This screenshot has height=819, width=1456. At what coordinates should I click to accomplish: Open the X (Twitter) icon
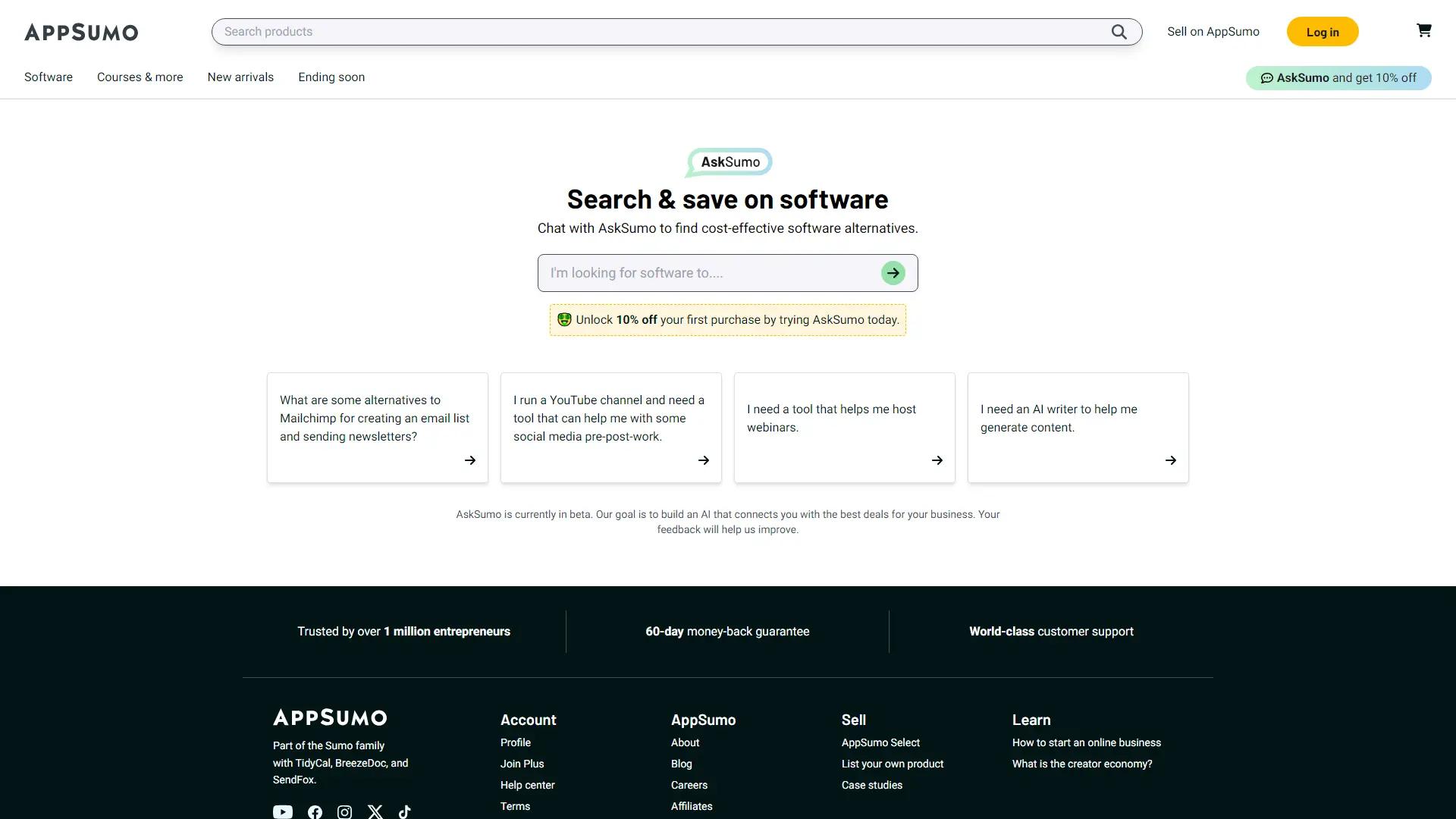(x=375, y=811)
